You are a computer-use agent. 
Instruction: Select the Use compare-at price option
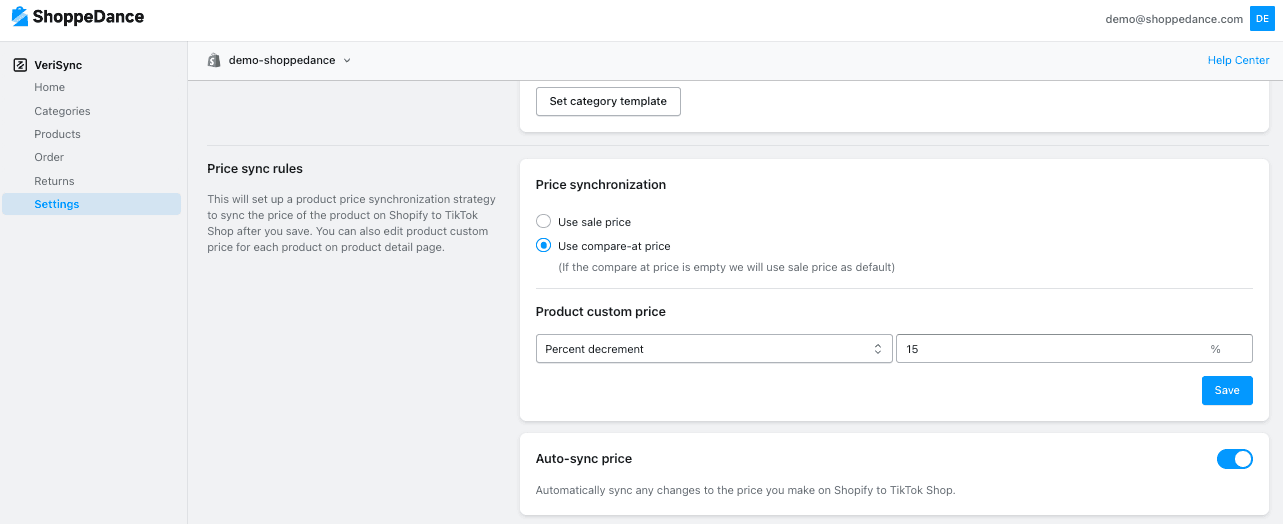(543, 246)
